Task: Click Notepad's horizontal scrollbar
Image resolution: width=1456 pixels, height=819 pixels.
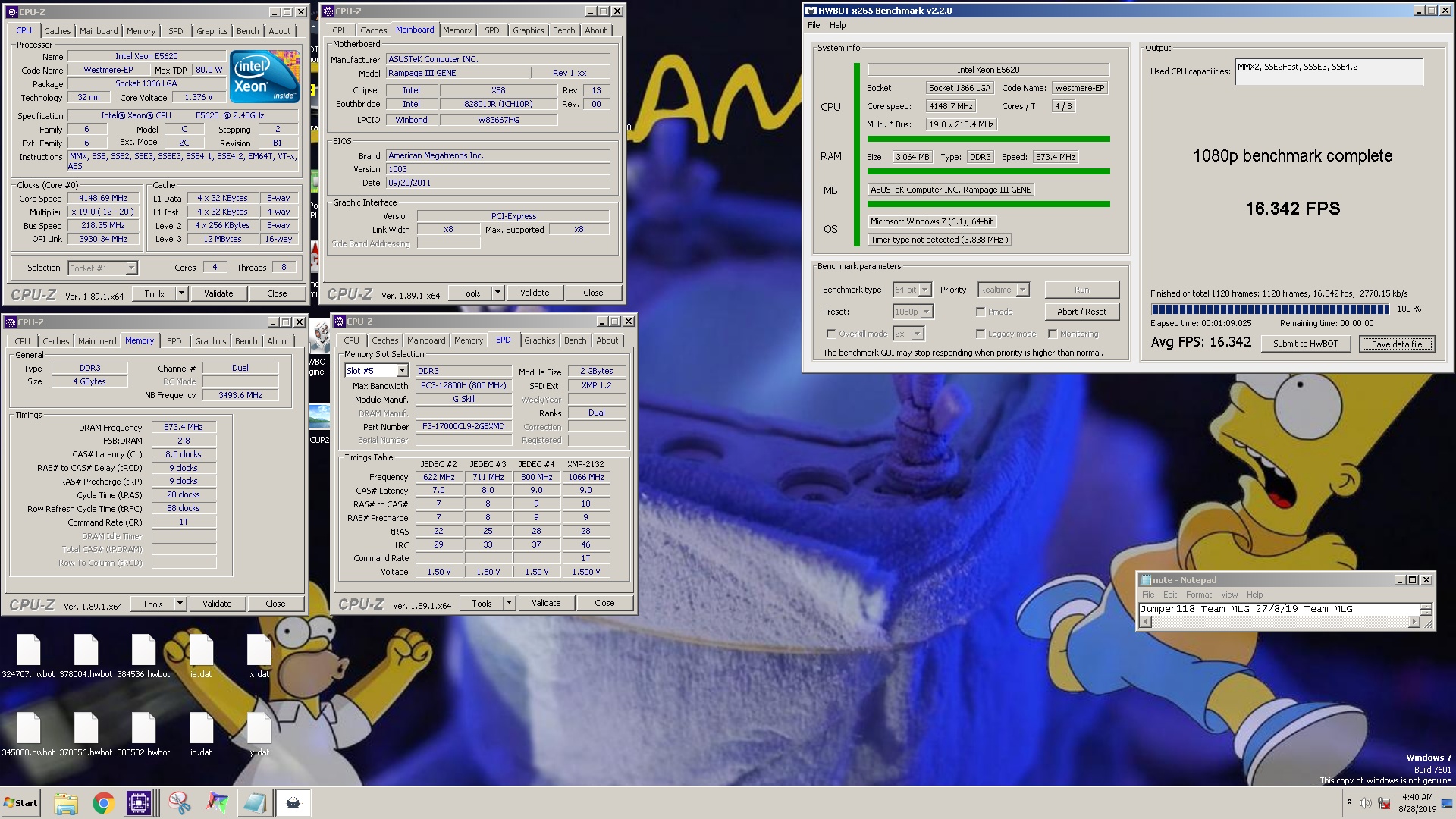Action: (1279, 622)
